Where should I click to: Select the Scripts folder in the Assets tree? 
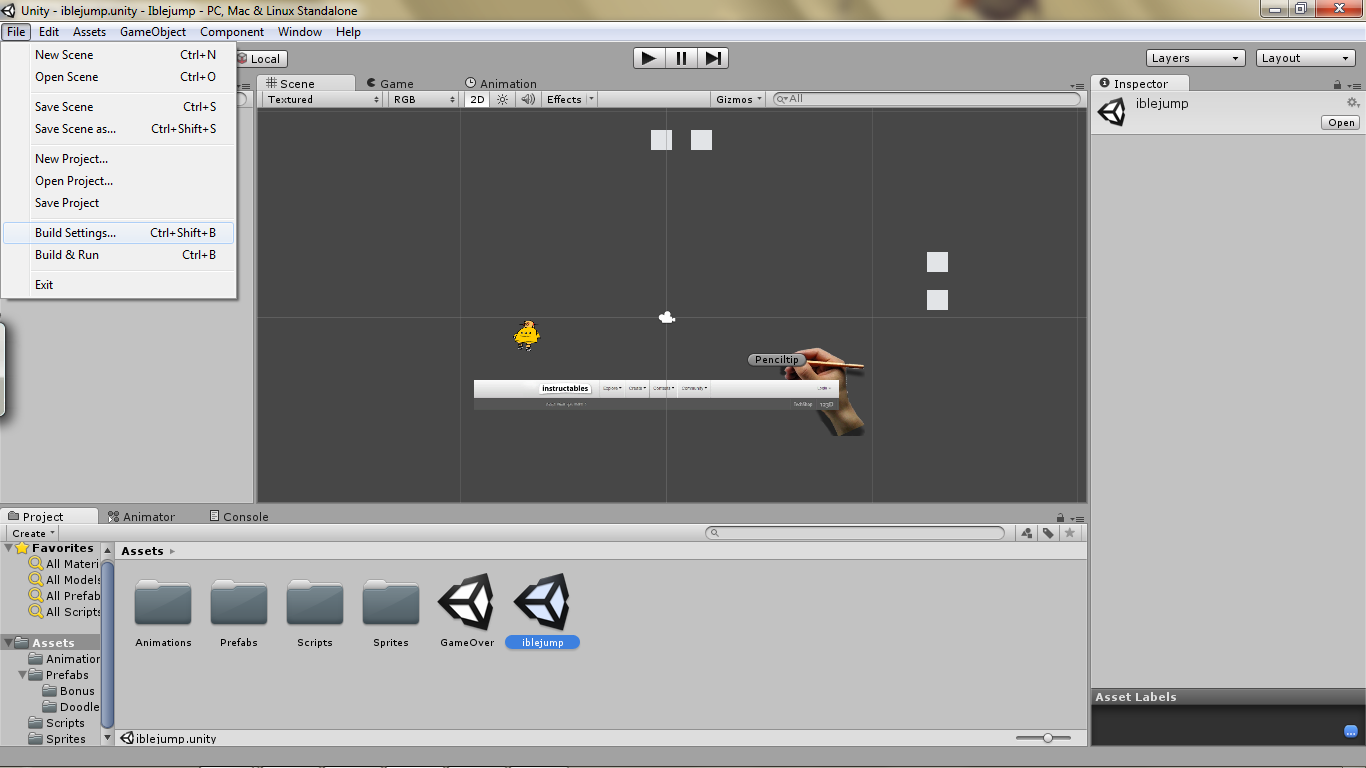point(58,723)
